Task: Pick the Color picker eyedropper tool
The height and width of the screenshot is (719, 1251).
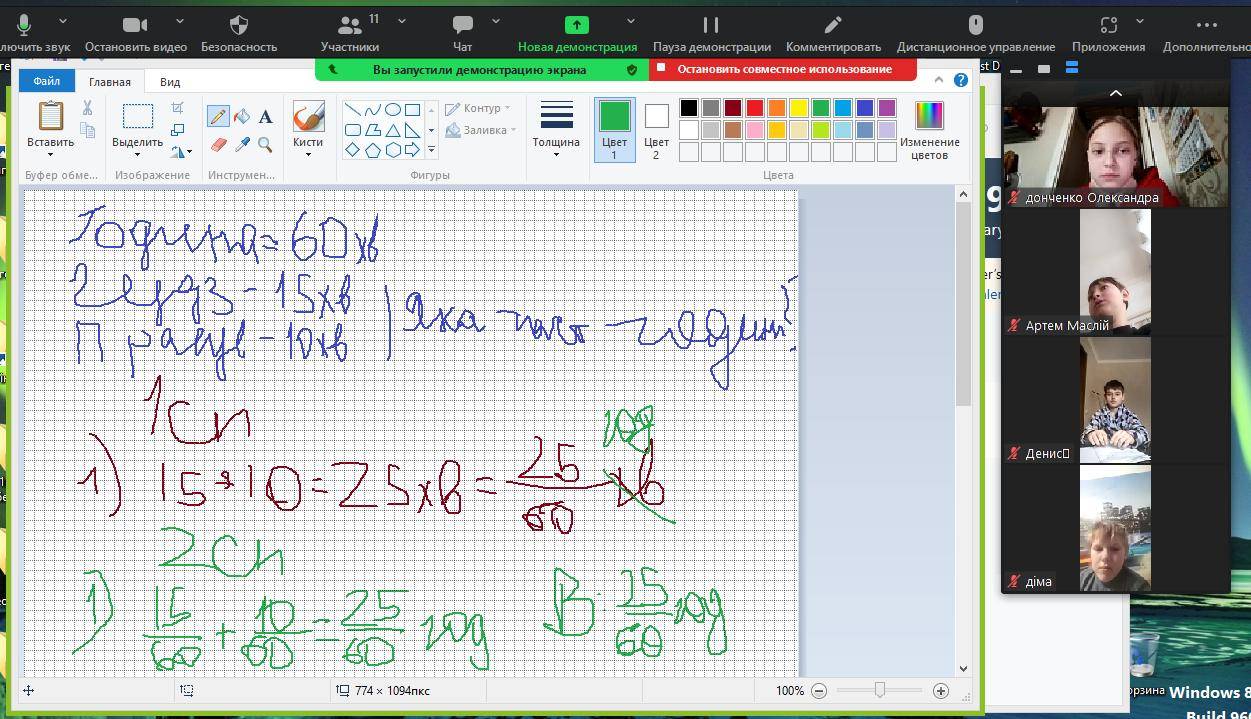Action: click(x=242, y=145)
